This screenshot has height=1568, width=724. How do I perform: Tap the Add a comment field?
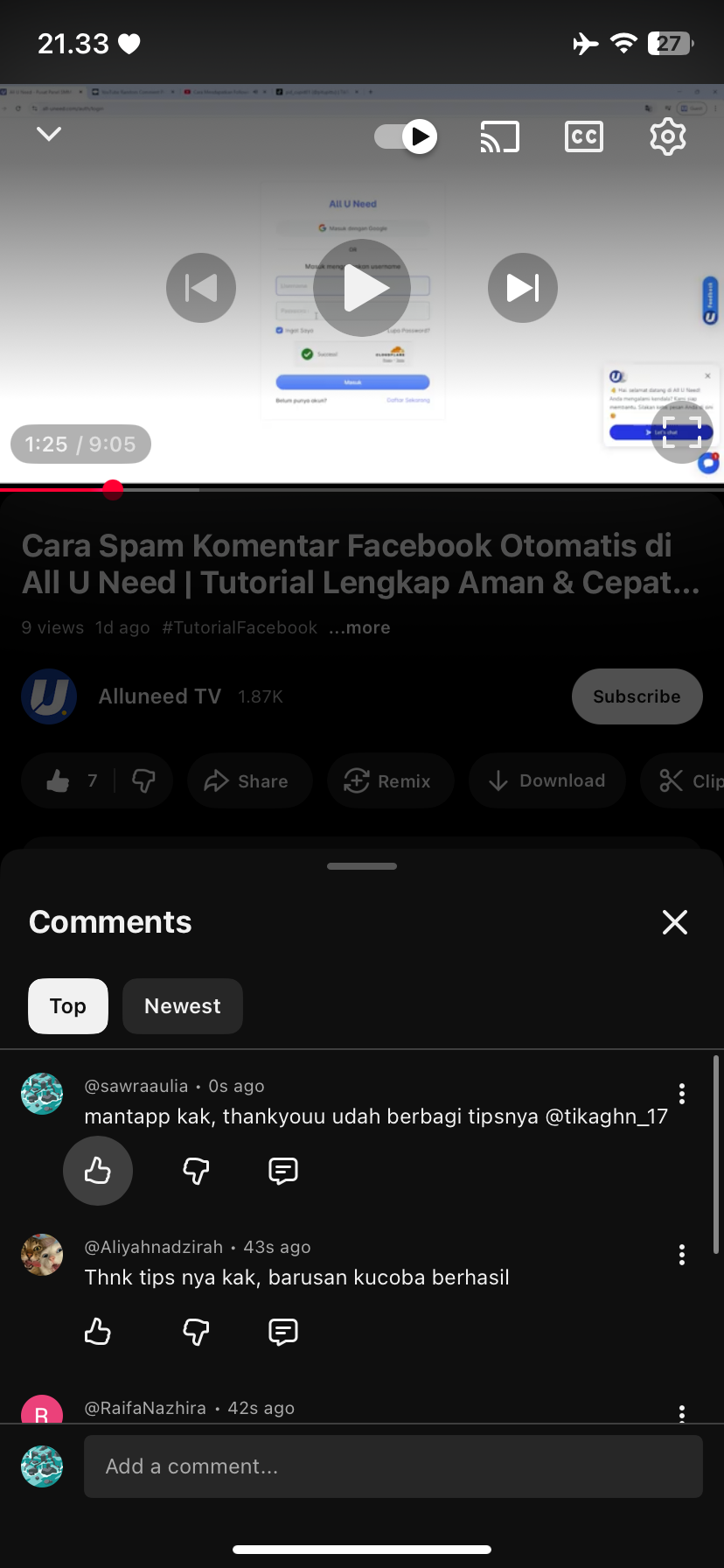point(393,1466)
